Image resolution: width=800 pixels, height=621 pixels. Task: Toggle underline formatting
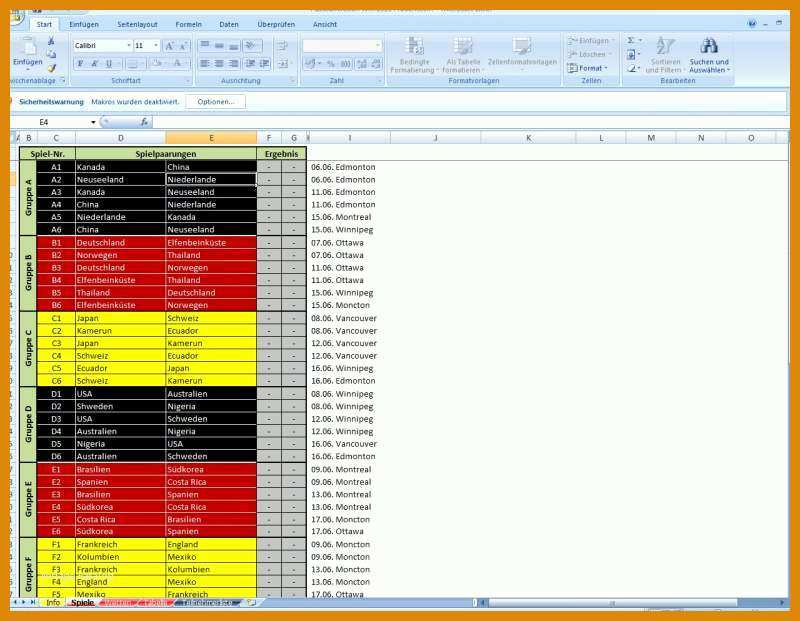point(109,64)
